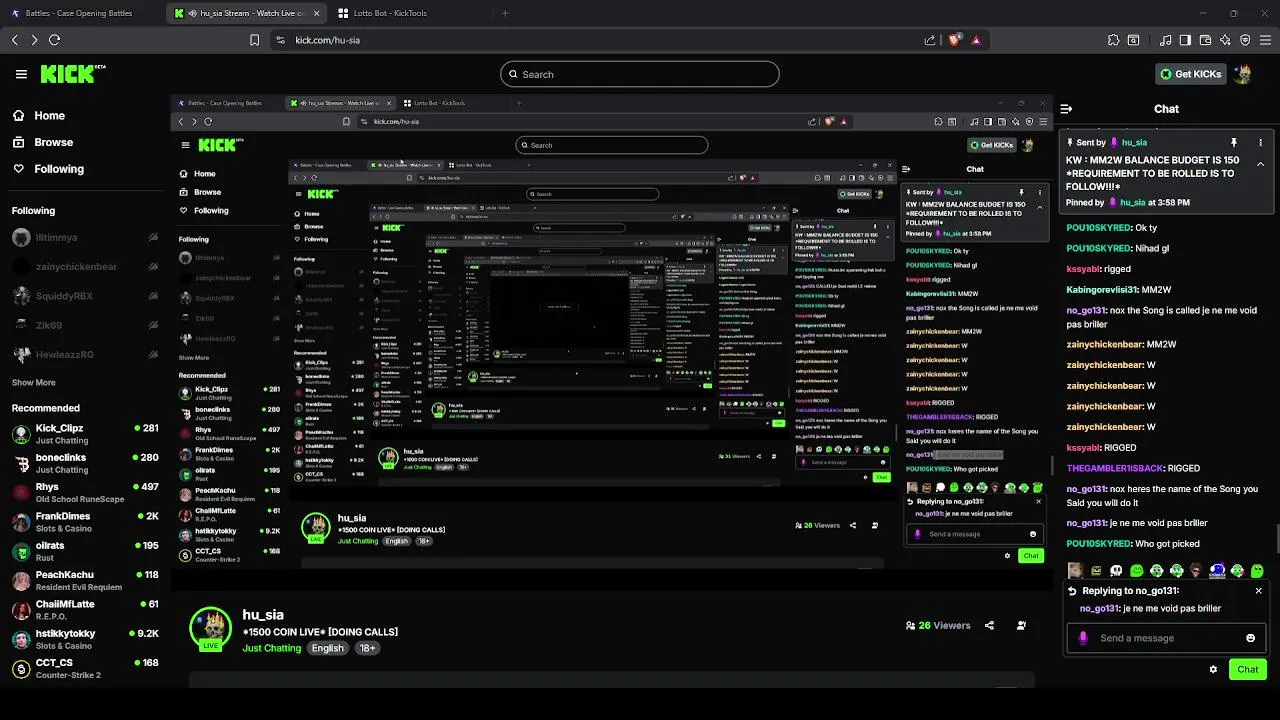Click the purple microphone icon in message box
This screenshot has height=720, width=1280.
pos(1083,638)
